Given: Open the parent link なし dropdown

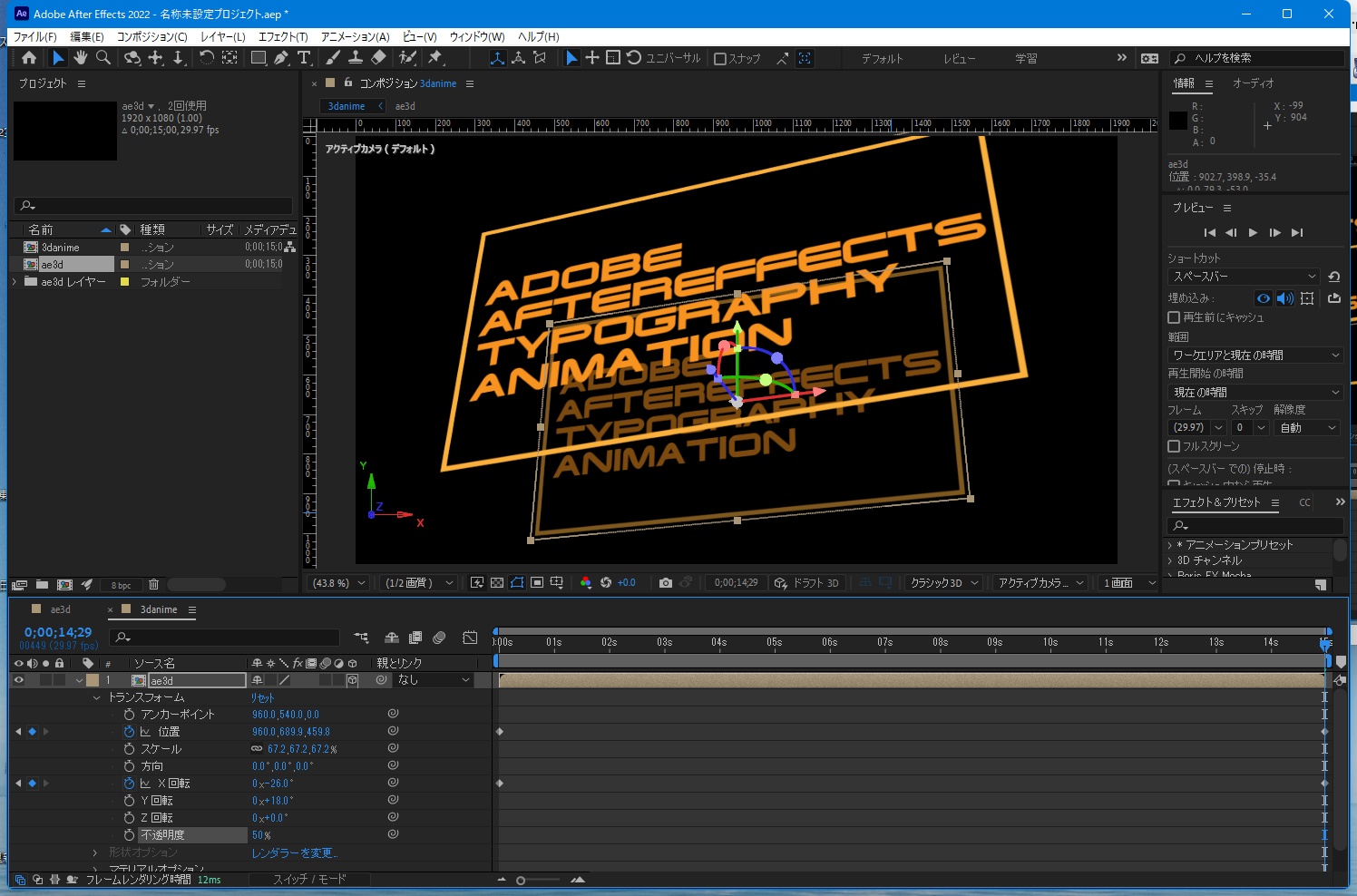Looking at the screenshot, I should (434, 680).
